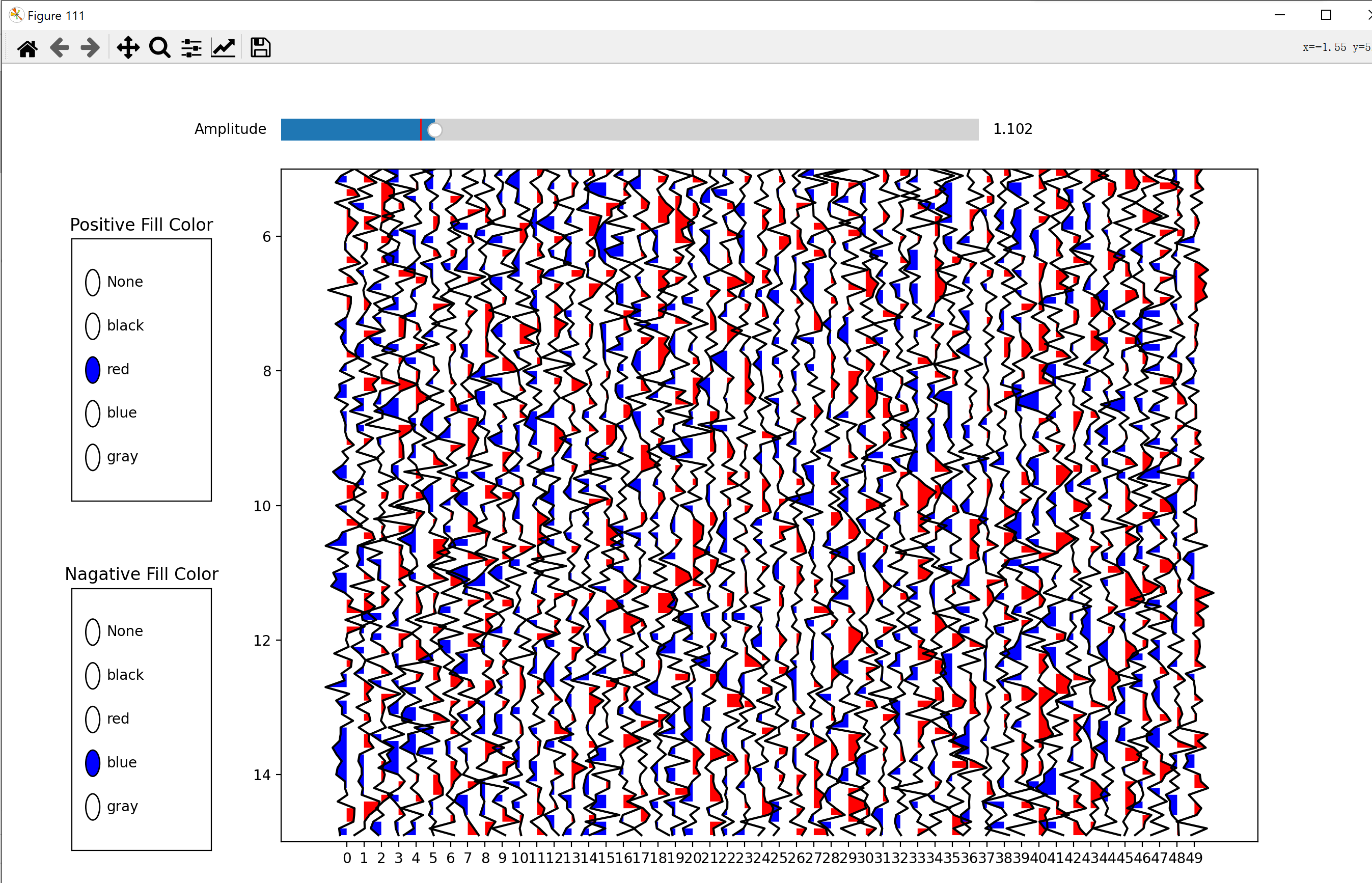This screenshot has width=1372, height=883.
Task: Pick gray for Positive Fill Color
Action: 93,457
